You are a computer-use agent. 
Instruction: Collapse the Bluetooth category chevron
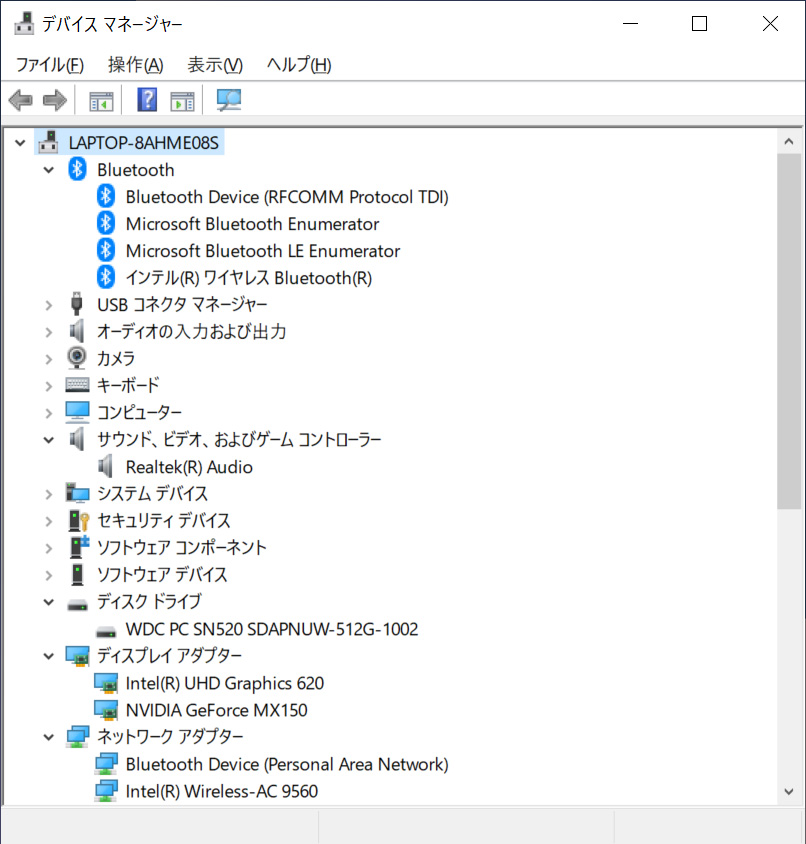point(48,169)
